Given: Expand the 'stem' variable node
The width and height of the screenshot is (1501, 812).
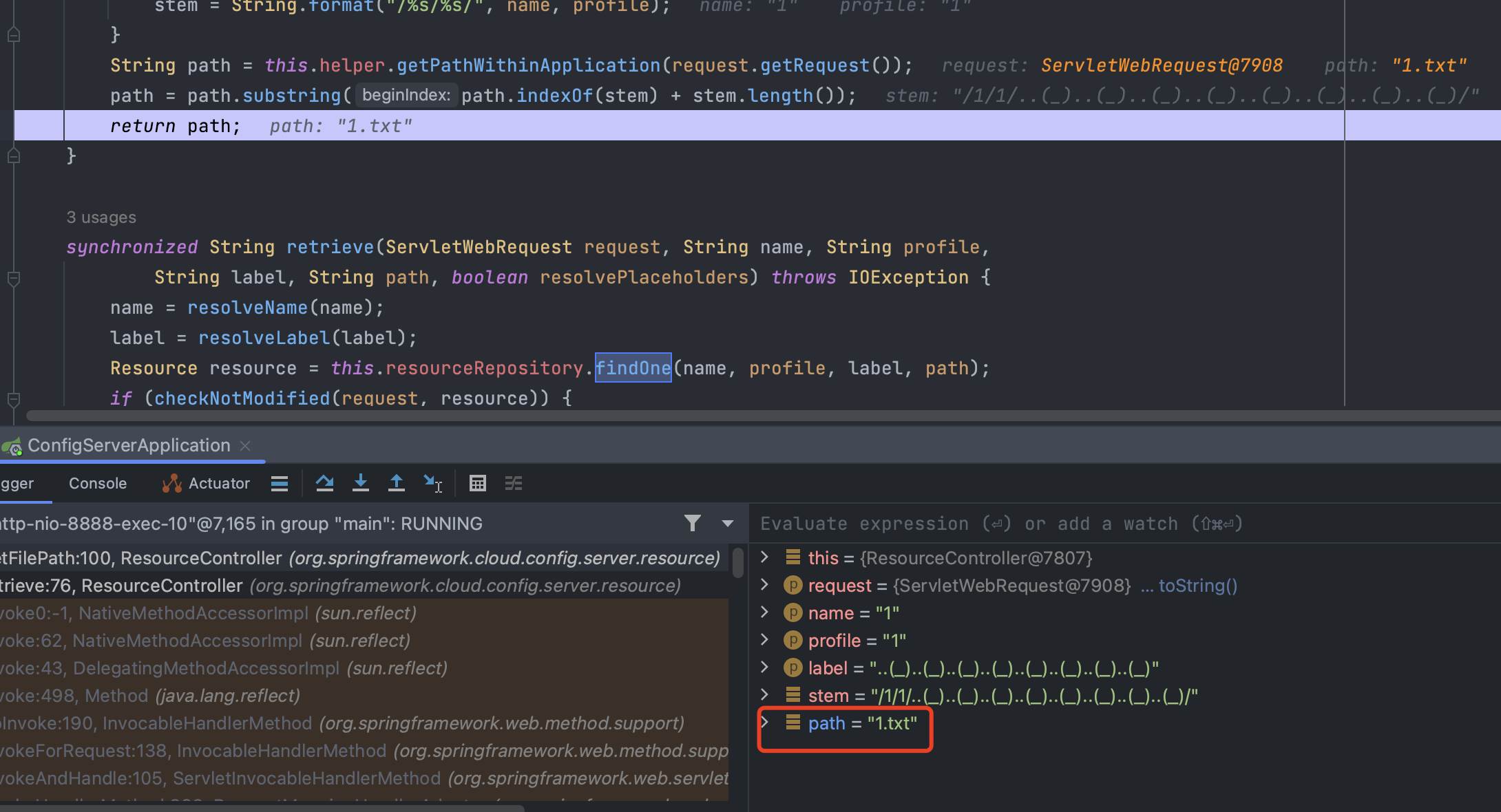Looking at the screenshot, I should point(764,695).
